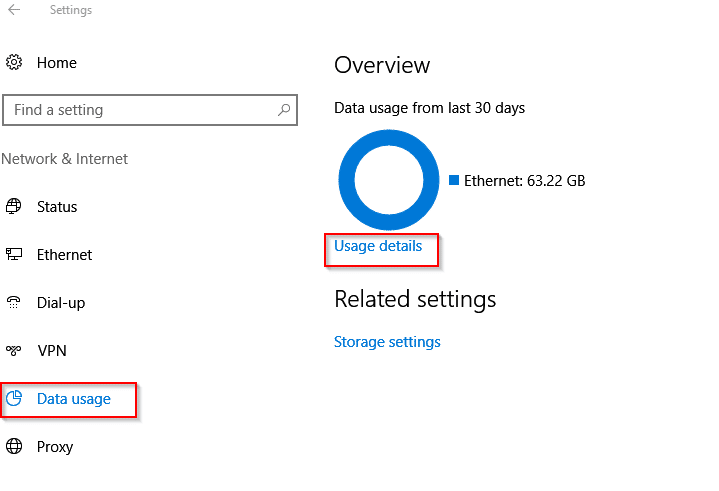The image size is (719, 491).
Task: Select the Proxy menu item
Action: click(55, 447)
